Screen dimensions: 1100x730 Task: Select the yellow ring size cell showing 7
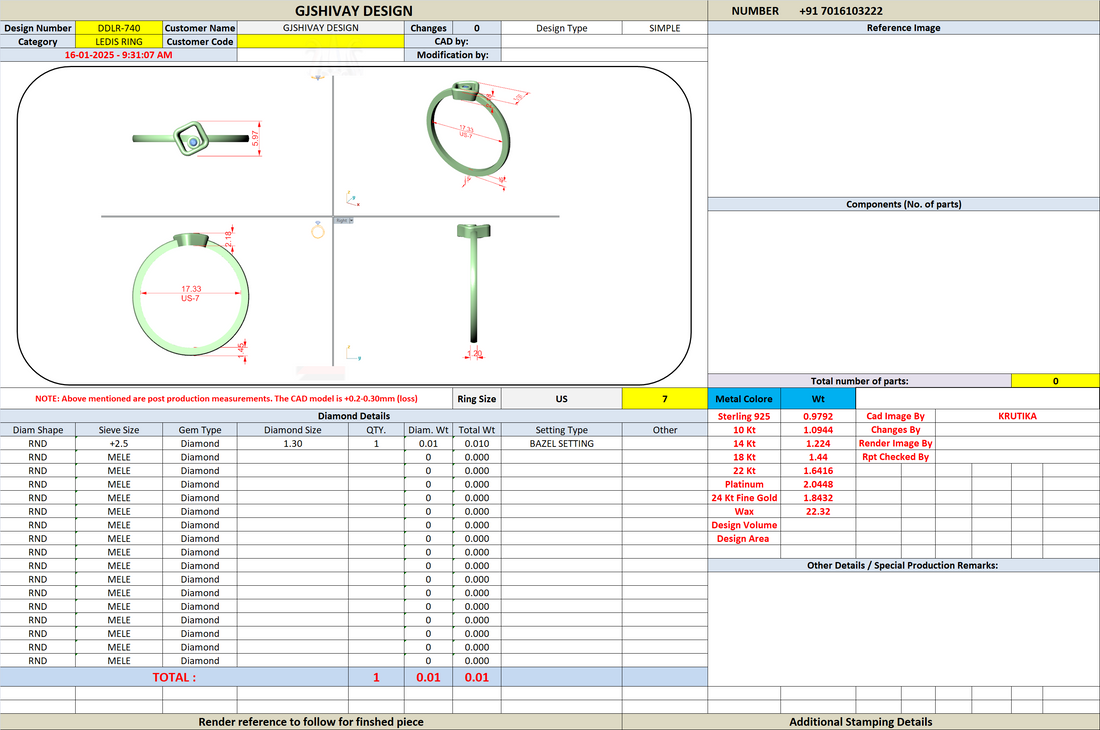click(x=664, y=398)
